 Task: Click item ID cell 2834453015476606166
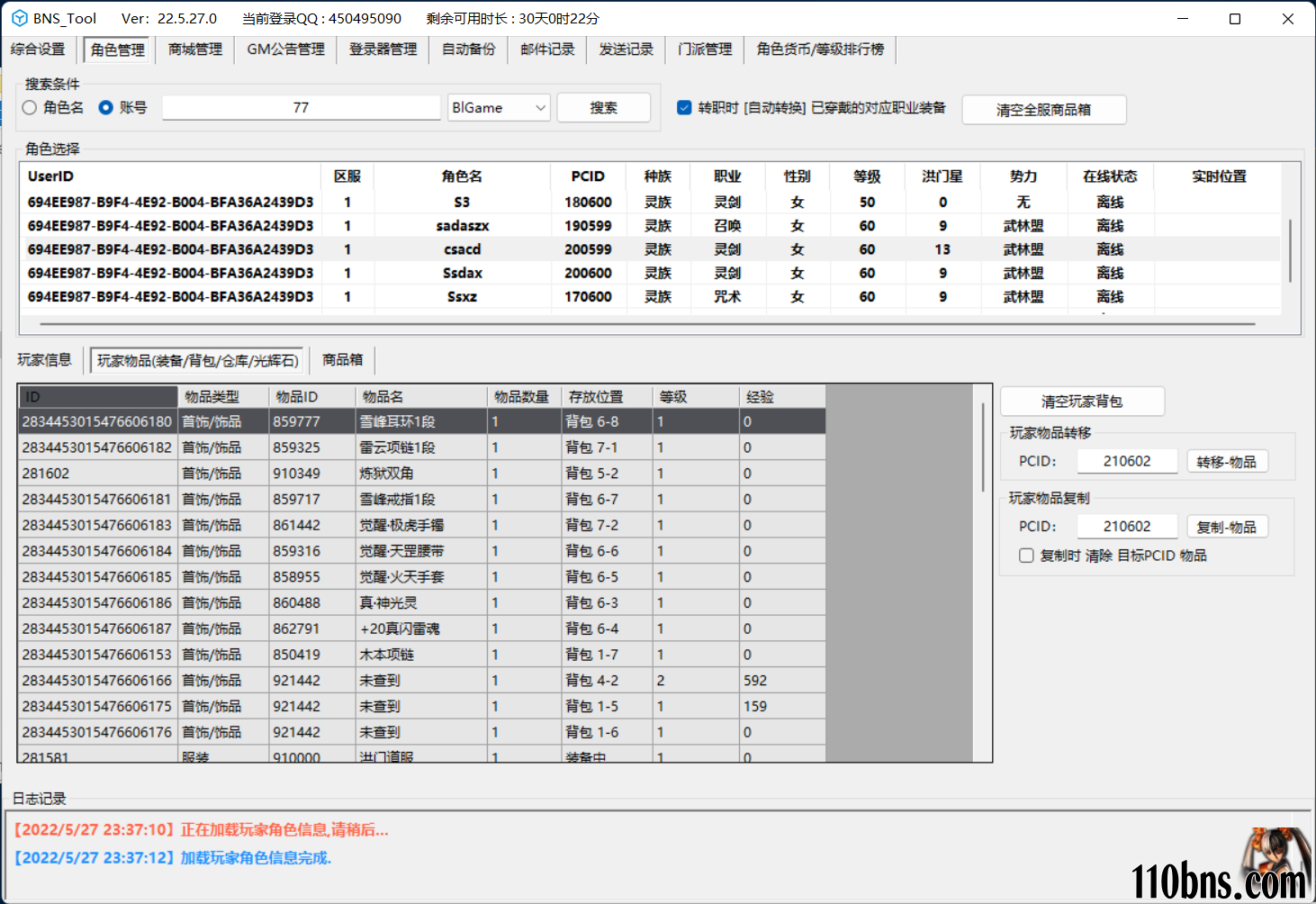(x=98, y=681)
